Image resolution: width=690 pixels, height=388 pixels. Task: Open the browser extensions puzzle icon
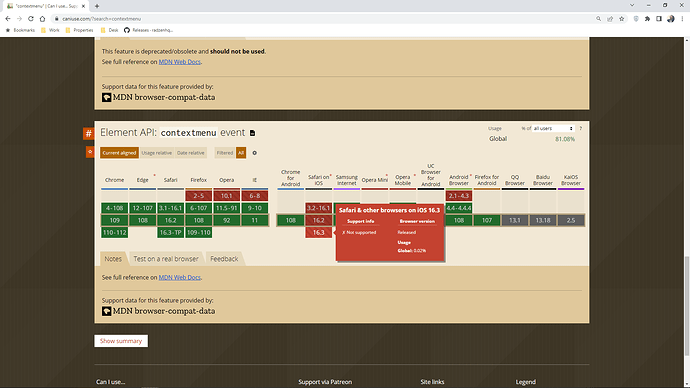point(647,19)
